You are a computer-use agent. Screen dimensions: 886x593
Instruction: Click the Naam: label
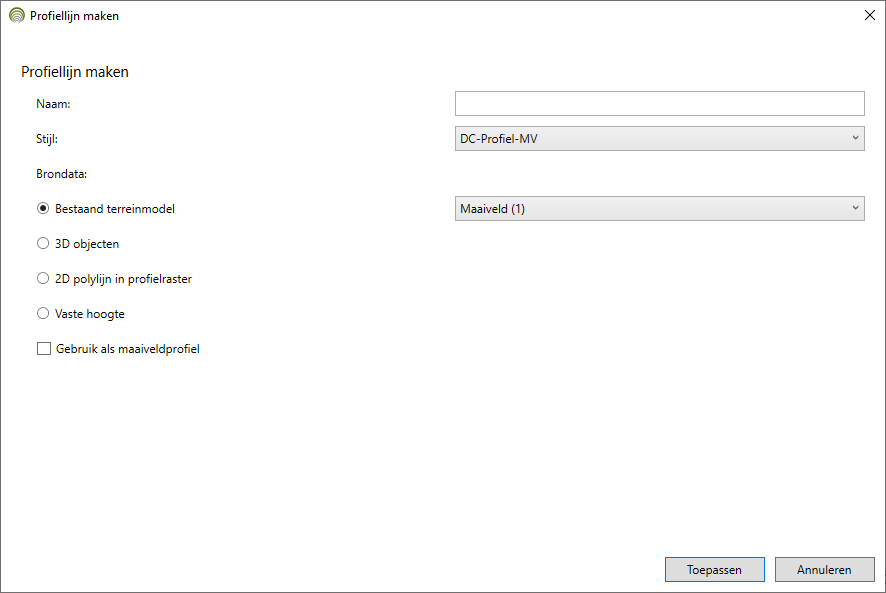53,104
